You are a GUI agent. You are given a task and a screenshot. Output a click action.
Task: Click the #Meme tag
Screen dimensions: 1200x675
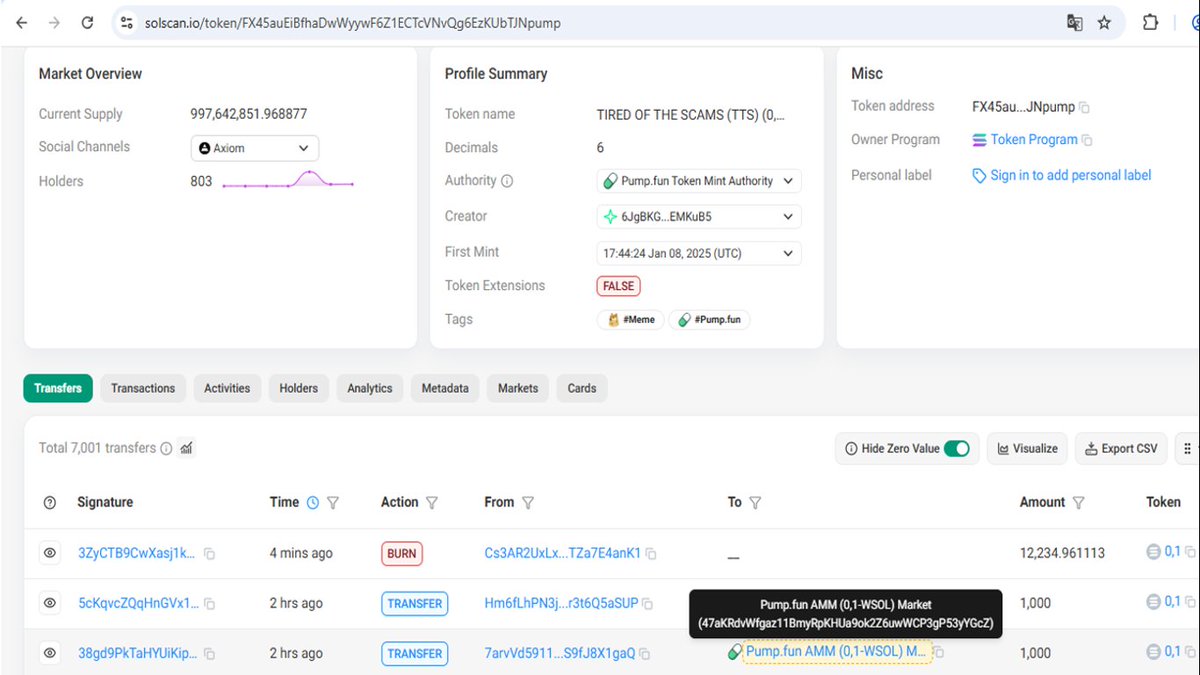pos(630,320)
